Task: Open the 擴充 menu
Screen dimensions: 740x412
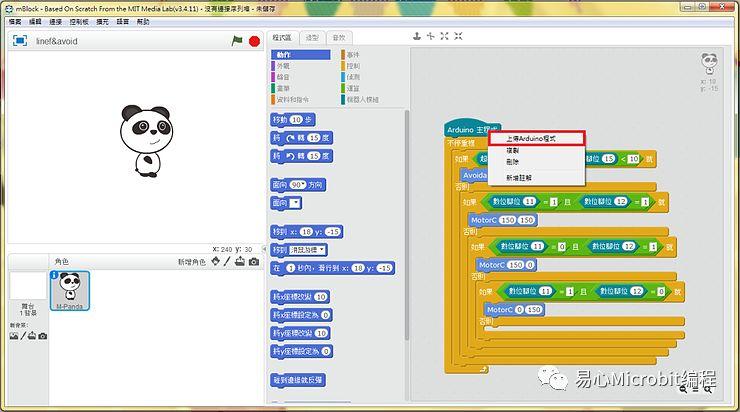Action: (102, 22)
